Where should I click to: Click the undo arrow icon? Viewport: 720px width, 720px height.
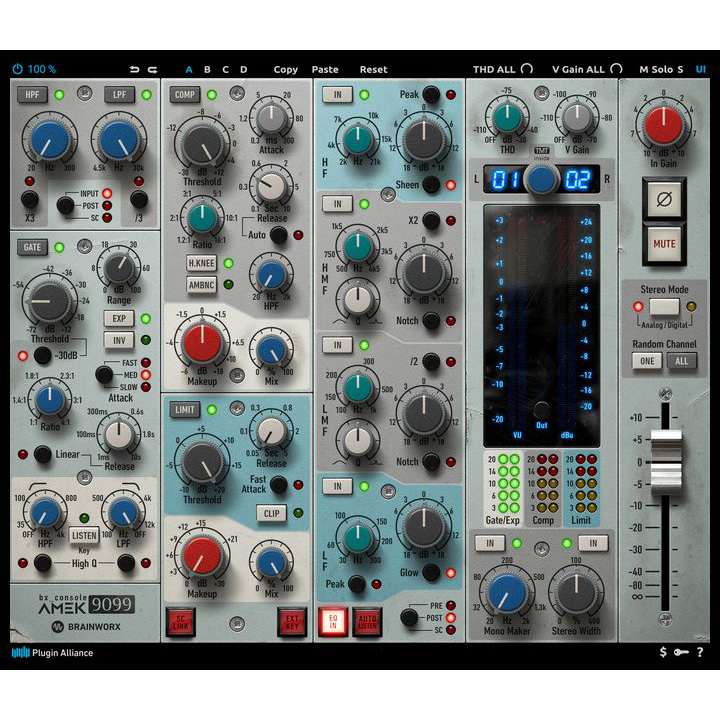click(134, 69)
